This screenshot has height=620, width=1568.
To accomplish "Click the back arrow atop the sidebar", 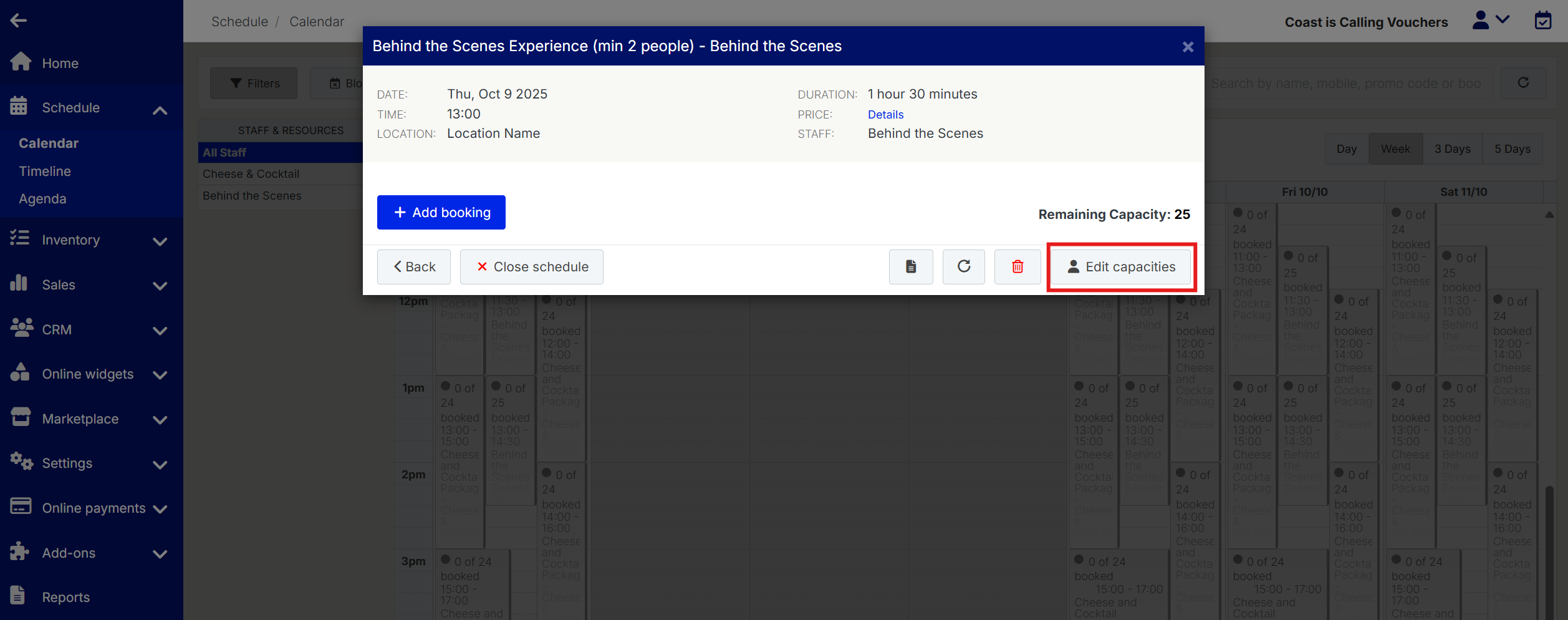I will pyautogui.click(x=19, y=21).
